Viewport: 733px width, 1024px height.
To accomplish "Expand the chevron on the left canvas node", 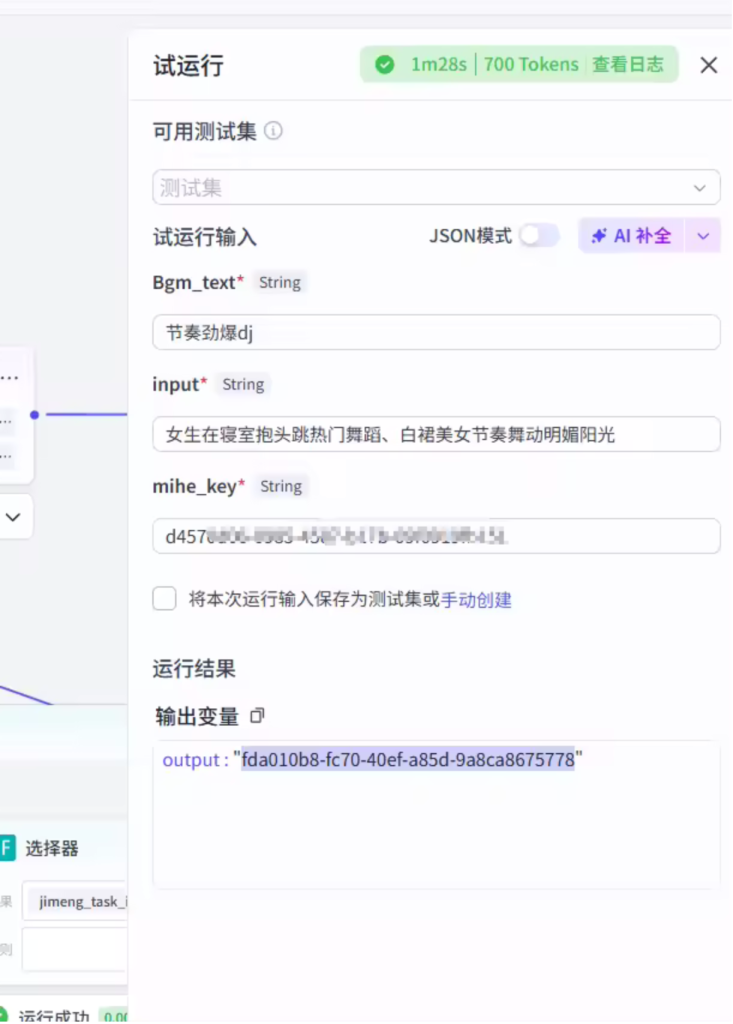I will [x=14, y=517].
